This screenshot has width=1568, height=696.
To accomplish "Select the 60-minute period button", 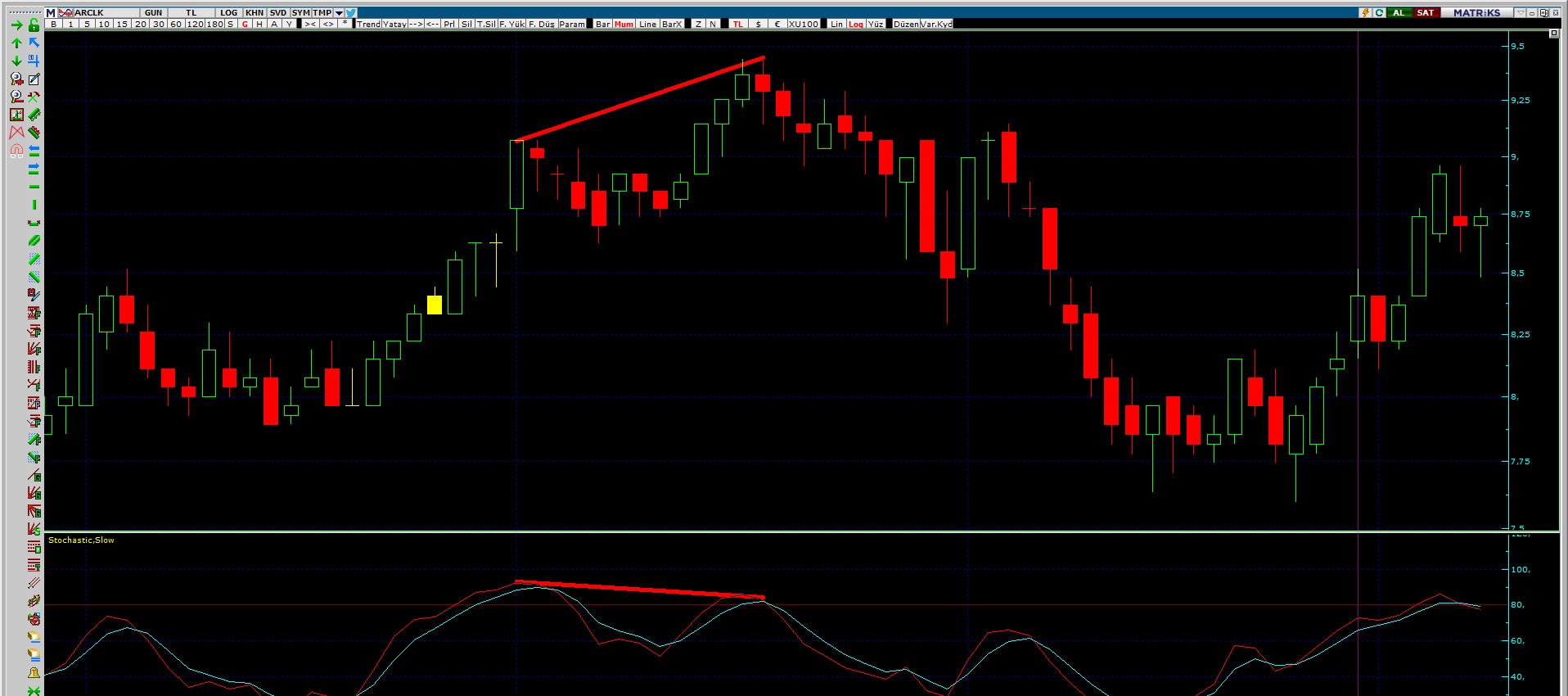I will 176,24.
